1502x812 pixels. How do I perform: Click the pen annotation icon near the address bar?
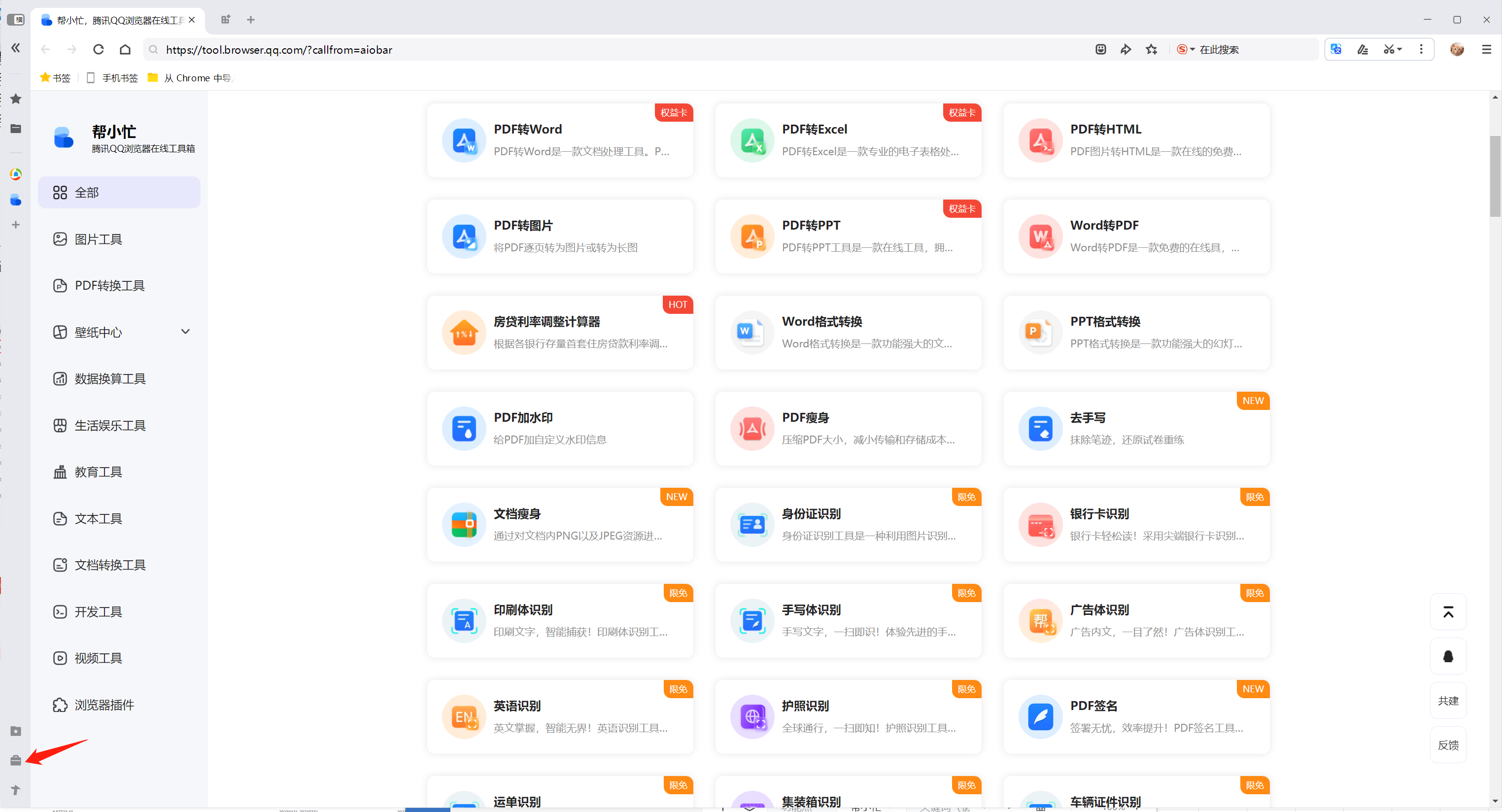pyautogui.click(x=1363, y=50)
